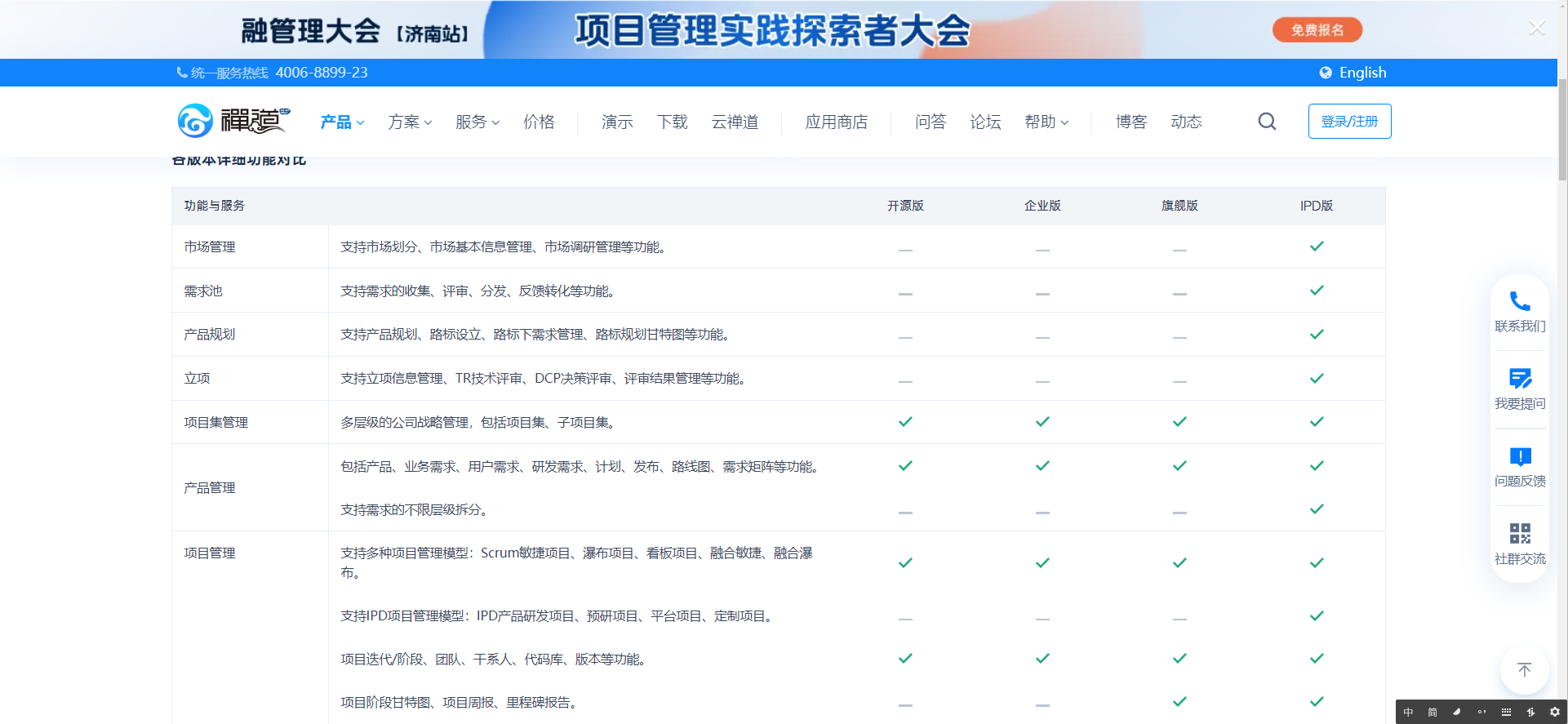The height and width of the screenshot is (724, 1568).
Task: Click 开源版 checkmark in 项目集管理 row
Action: (905, 421)
